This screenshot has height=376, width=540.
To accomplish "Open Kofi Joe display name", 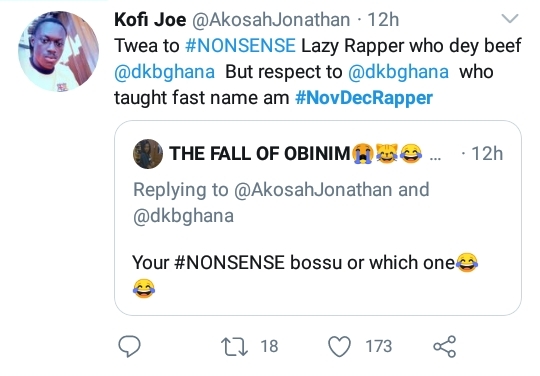I will click(150, 19).
